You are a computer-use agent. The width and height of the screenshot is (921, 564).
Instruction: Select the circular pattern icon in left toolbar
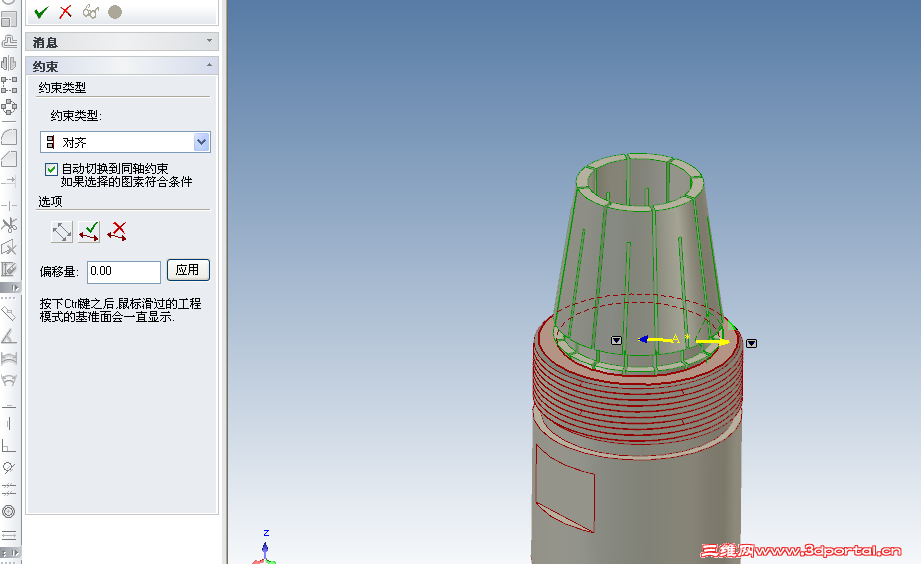click(9, 107)
